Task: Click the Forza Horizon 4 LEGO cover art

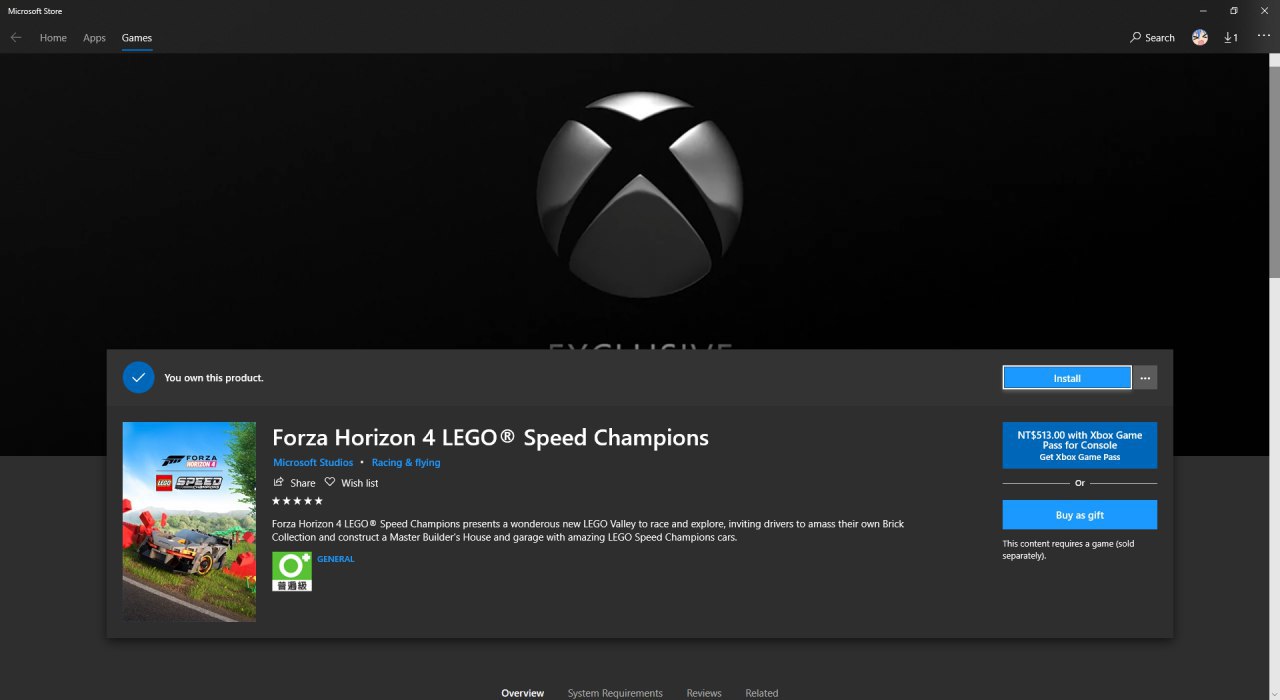Action: pyautogui.click(x=189, y=522)
